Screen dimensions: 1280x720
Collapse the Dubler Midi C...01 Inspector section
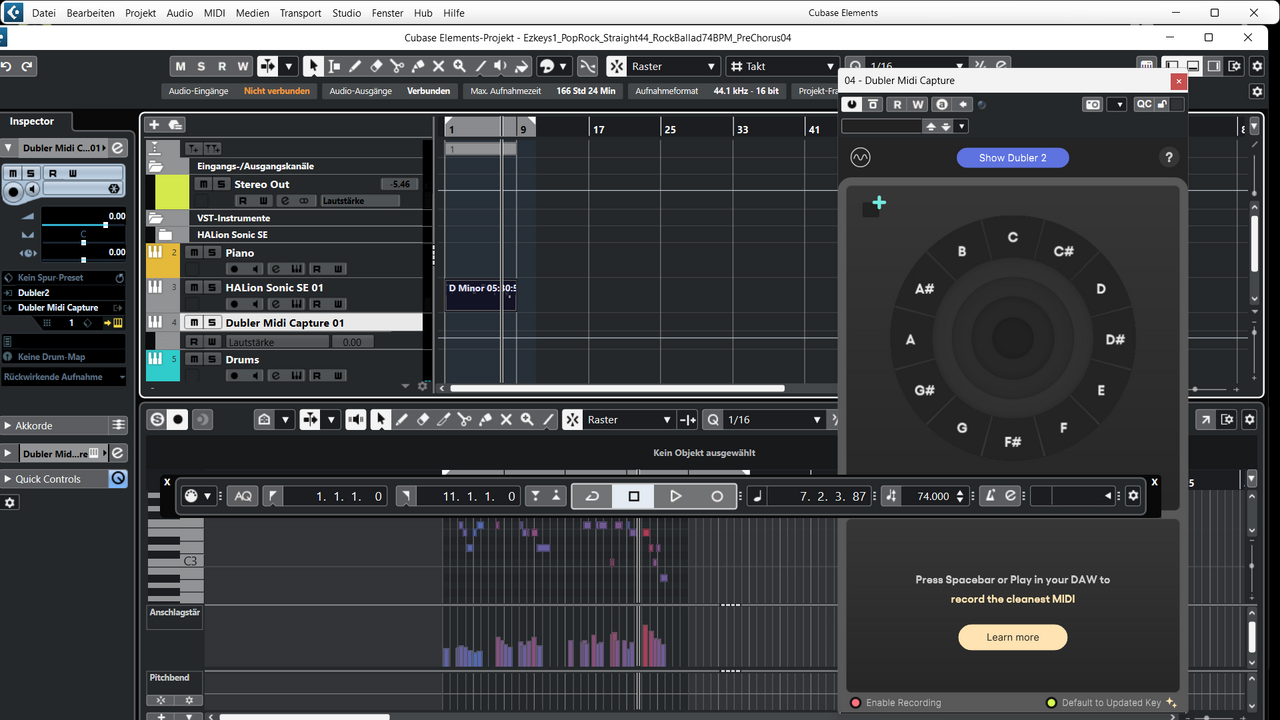[9, 148]
